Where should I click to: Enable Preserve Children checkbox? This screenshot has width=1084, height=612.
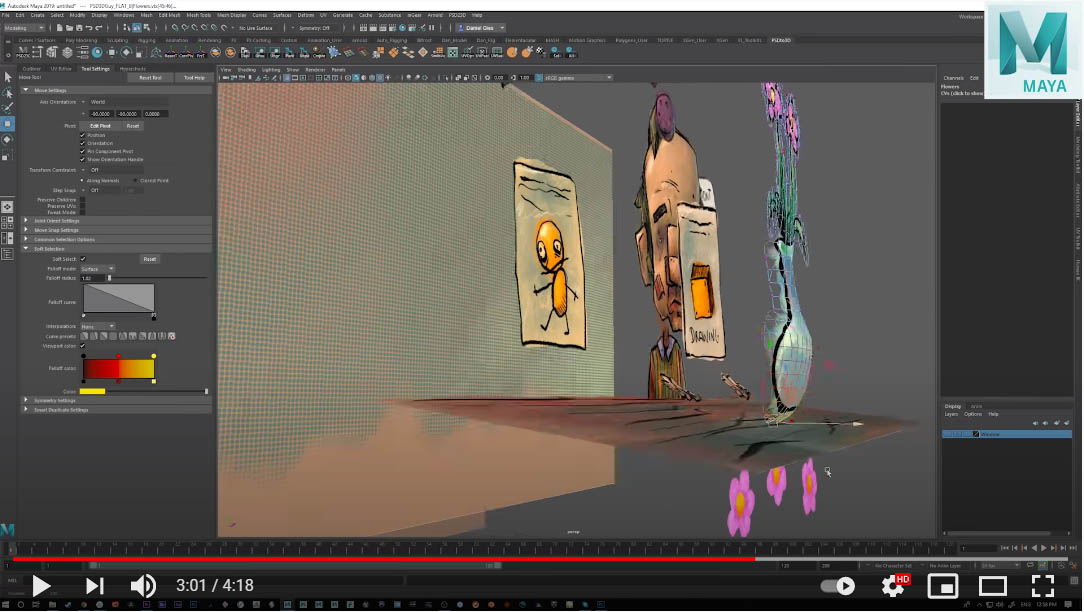coord(82,200)
